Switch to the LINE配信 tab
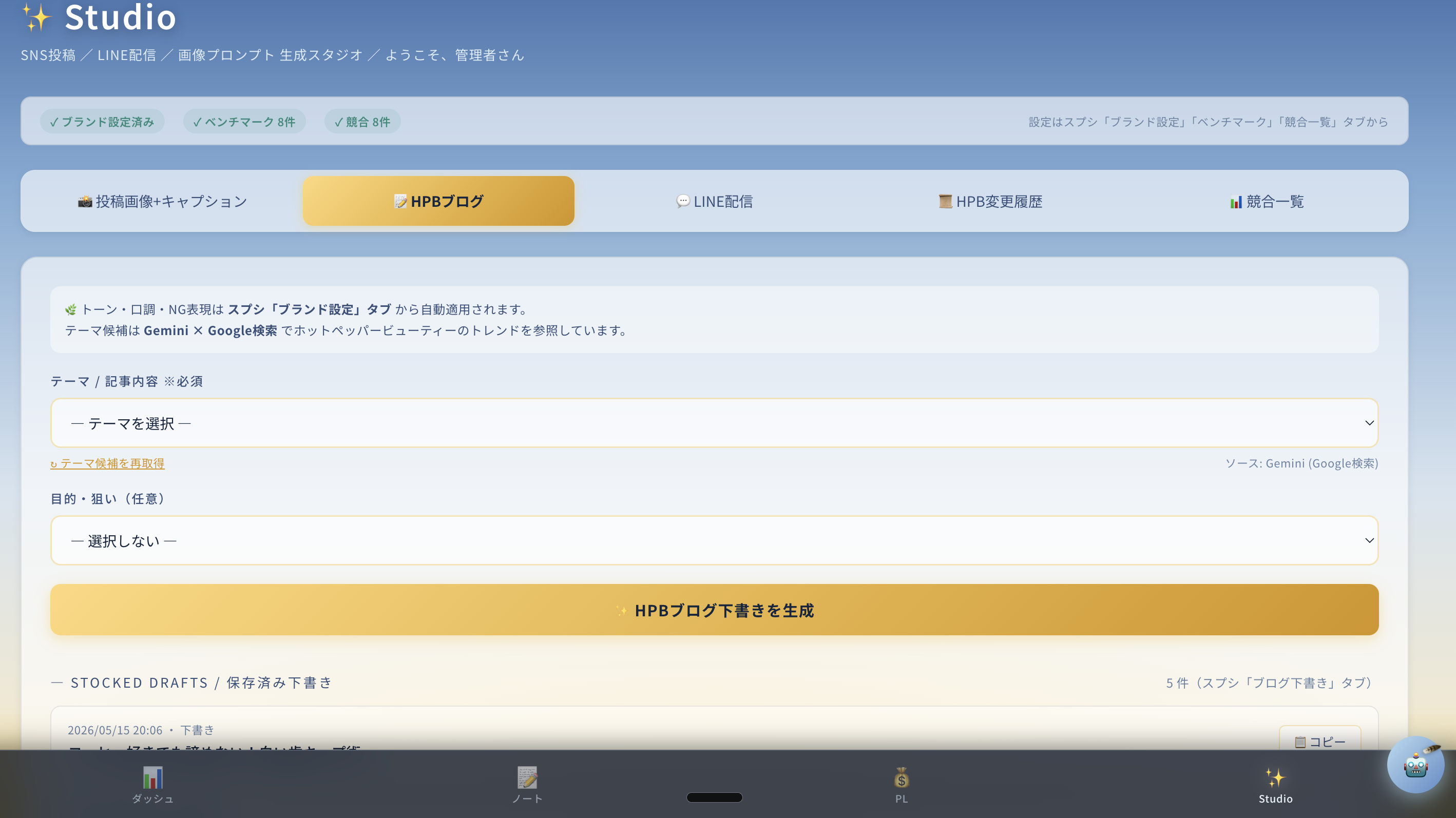Image resolution: width=1456 pixels, height=818 pixels. click(715, 201)
